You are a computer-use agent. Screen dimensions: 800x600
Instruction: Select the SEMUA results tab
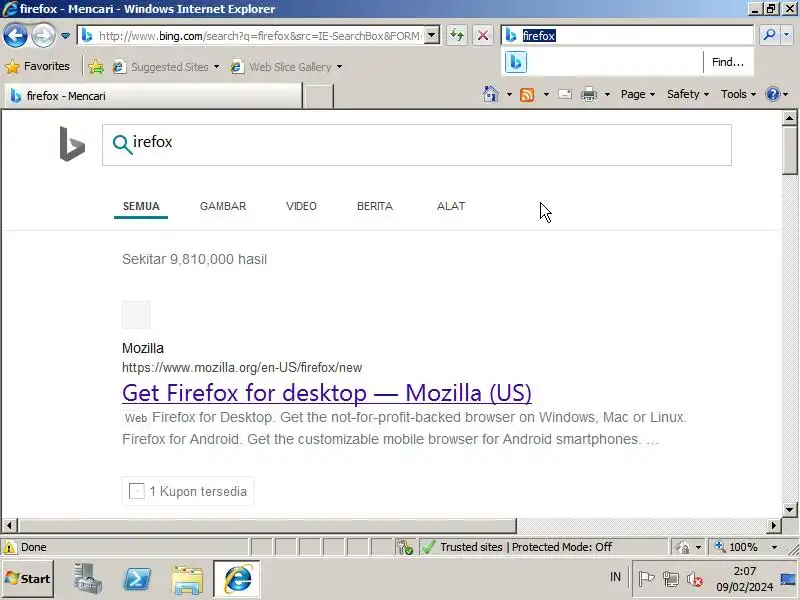[x=141, y=206]
